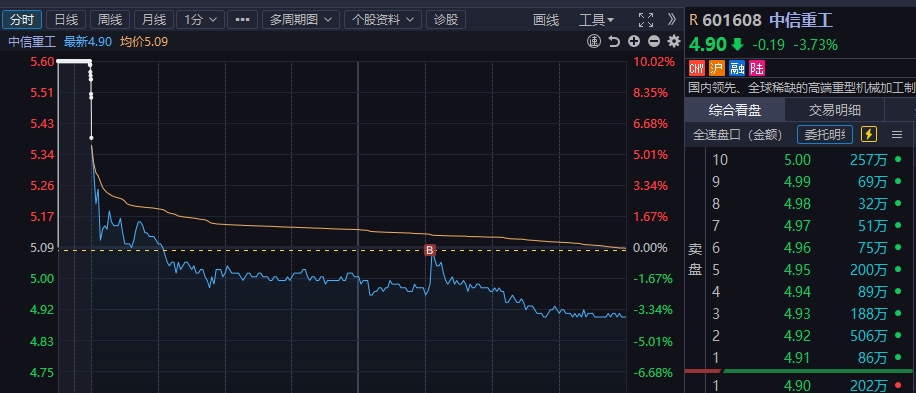The width and height of the screenshot is (916, 393).
Task: Open the 多周期图 dropdown
Action: tap(301, 20)
